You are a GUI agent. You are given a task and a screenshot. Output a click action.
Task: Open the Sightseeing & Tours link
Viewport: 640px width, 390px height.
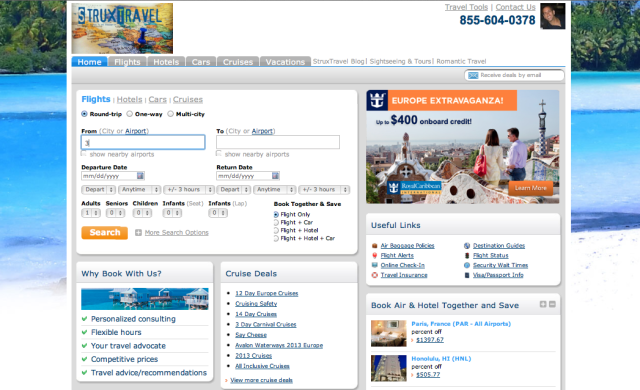click(x=400, y=62)
